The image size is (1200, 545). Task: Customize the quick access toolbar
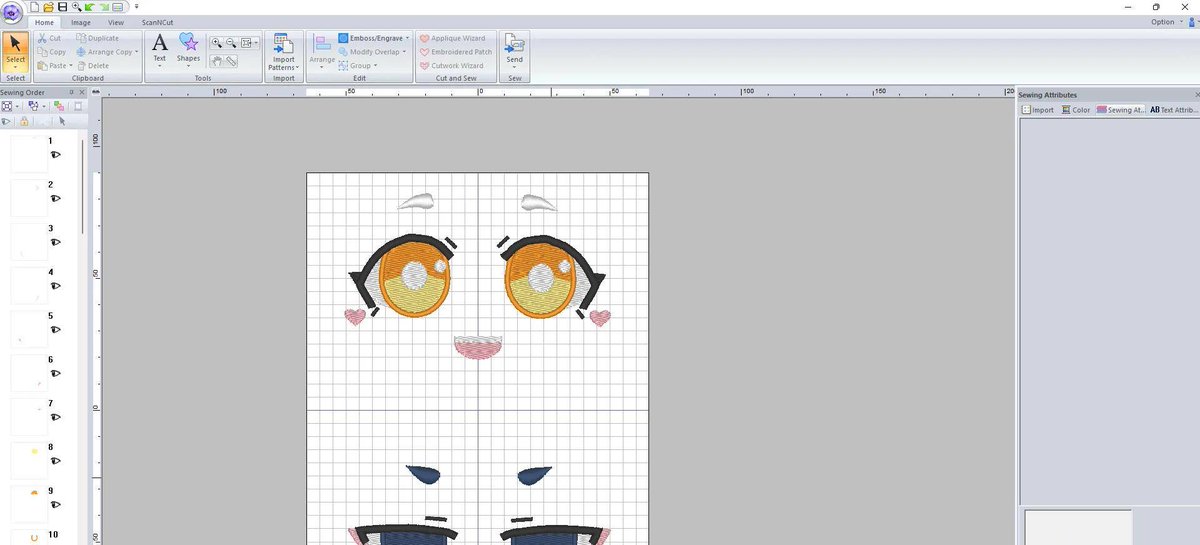click(x=136, y=7)
